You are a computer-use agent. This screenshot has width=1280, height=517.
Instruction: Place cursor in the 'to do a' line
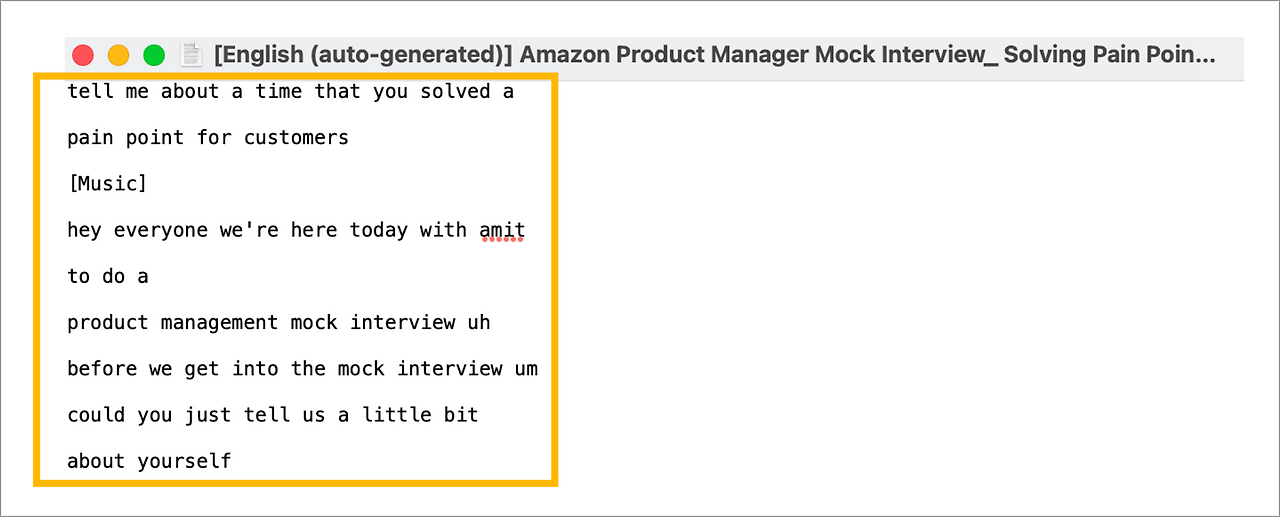click(107, 276)
